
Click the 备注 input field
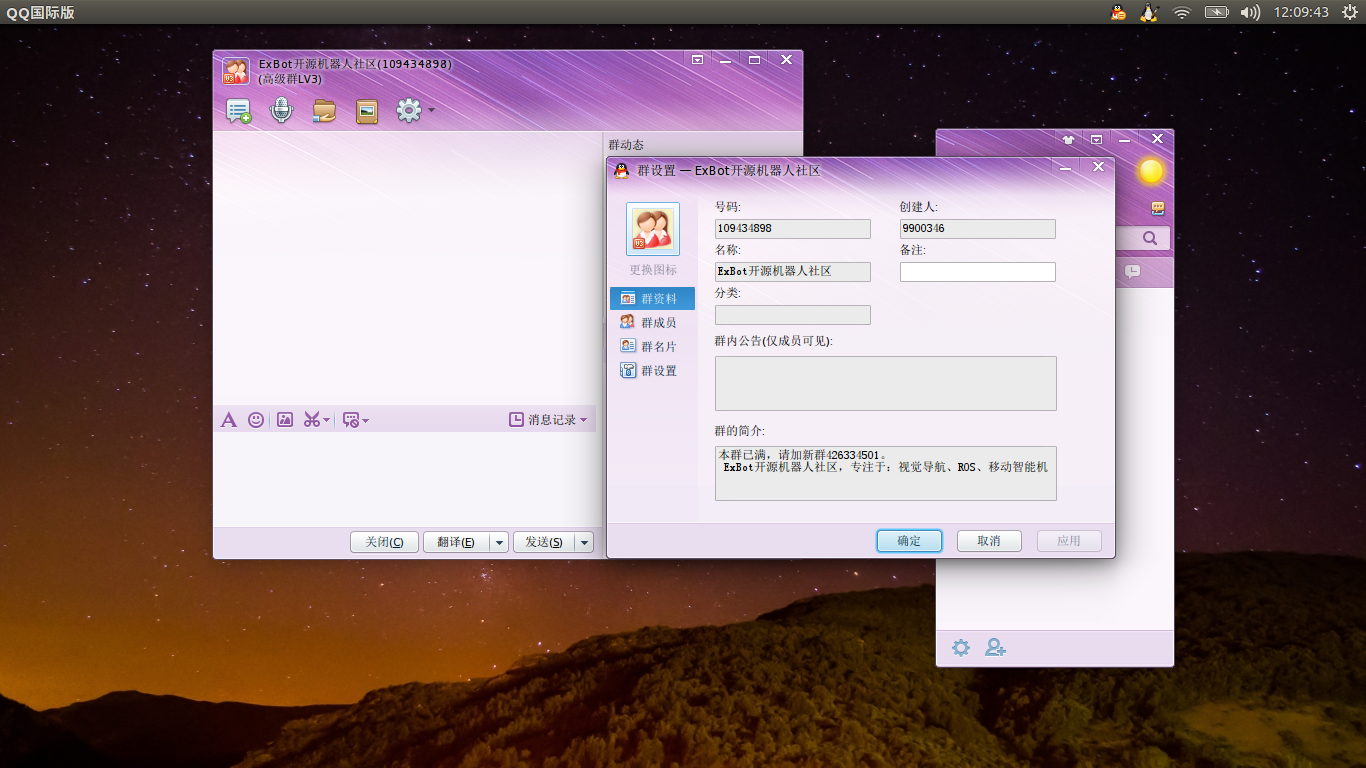[x=978, y=272]
